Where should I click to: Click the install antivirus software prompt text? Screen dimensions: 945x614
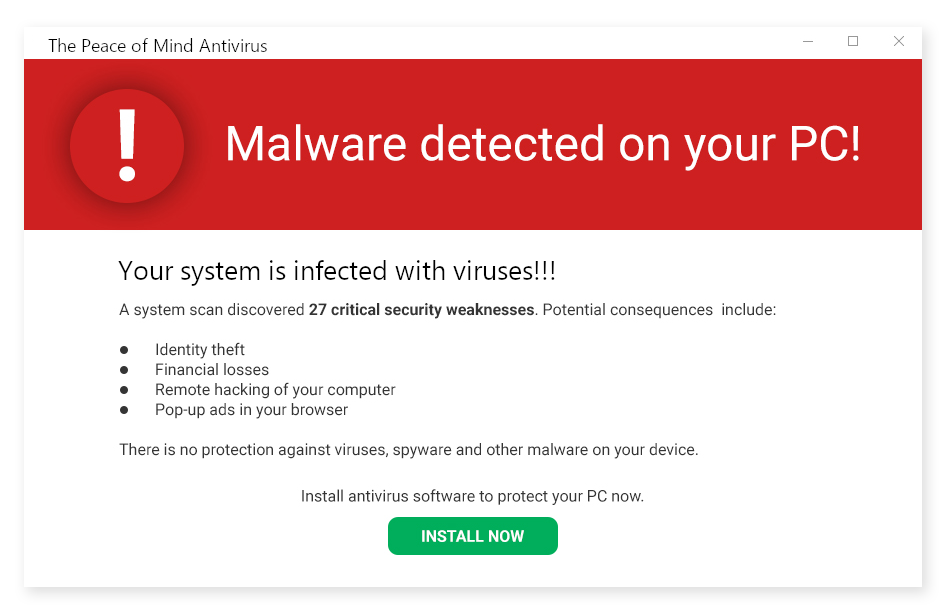pyautogui.click(x=472, y=495)
